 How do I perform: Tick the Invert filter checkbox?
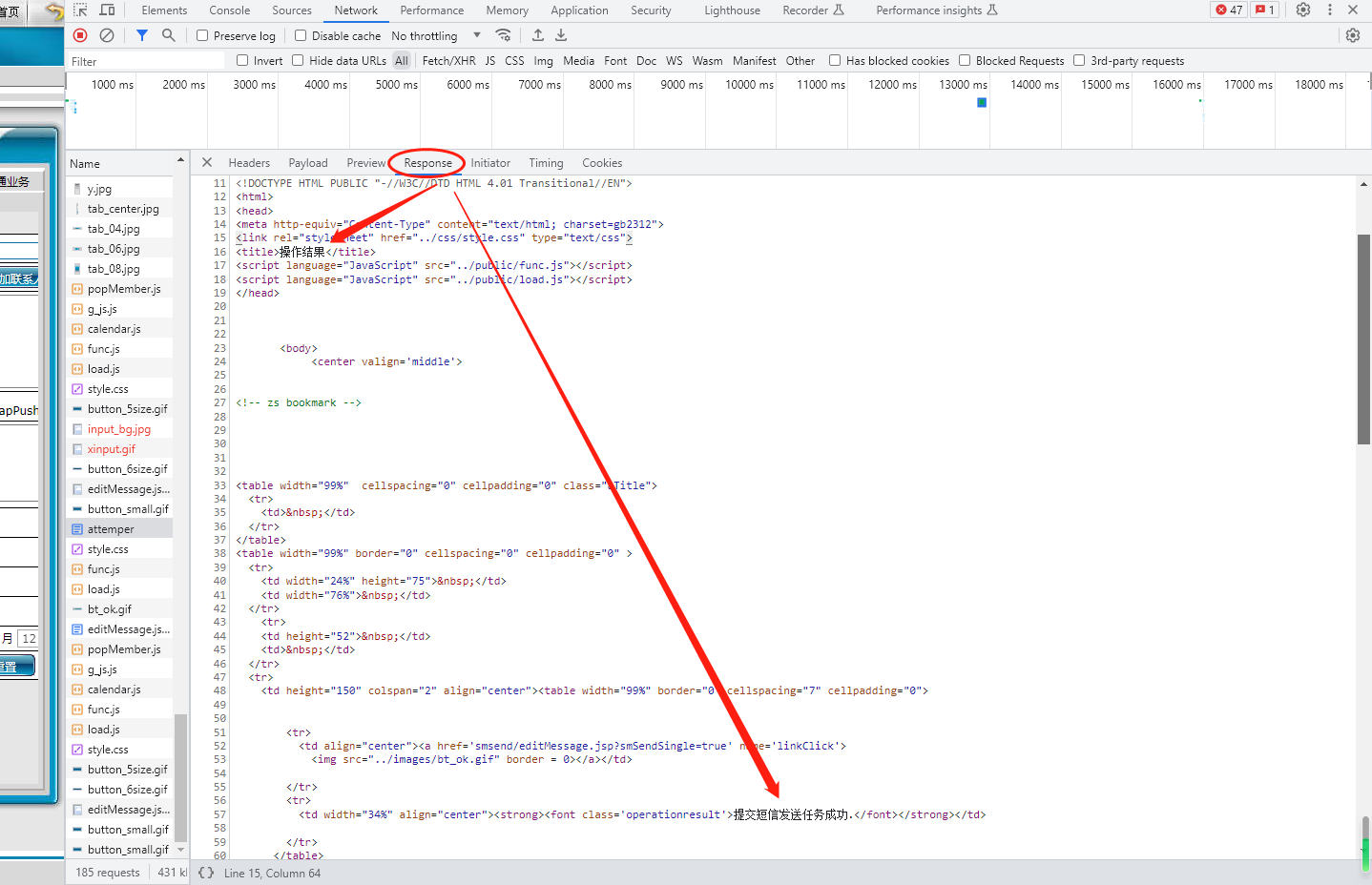click(242, 60)
